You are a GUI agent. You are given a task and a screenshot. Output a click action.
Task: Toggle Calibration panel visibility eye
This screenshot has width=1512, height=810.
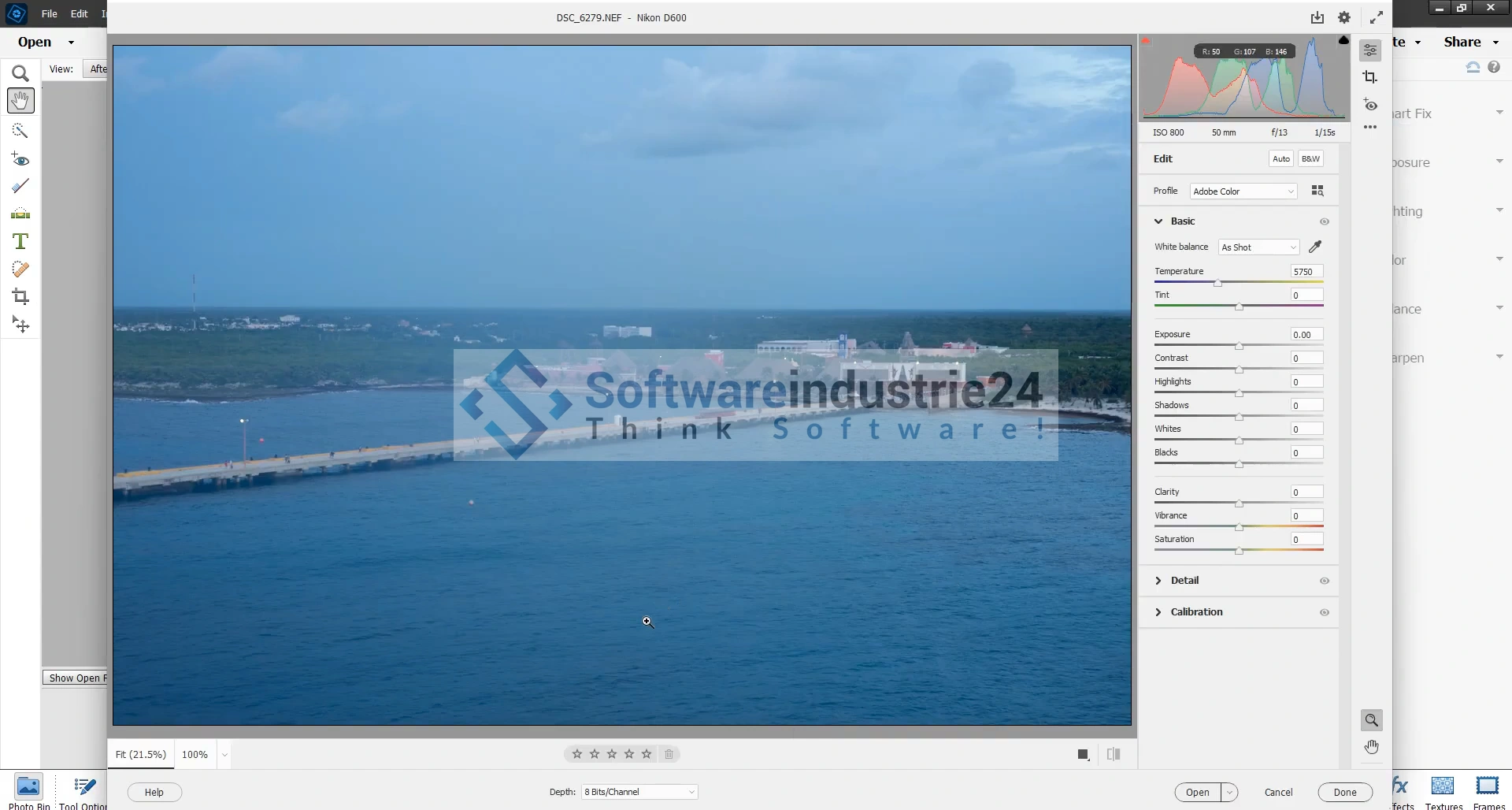coord(1324,612)
